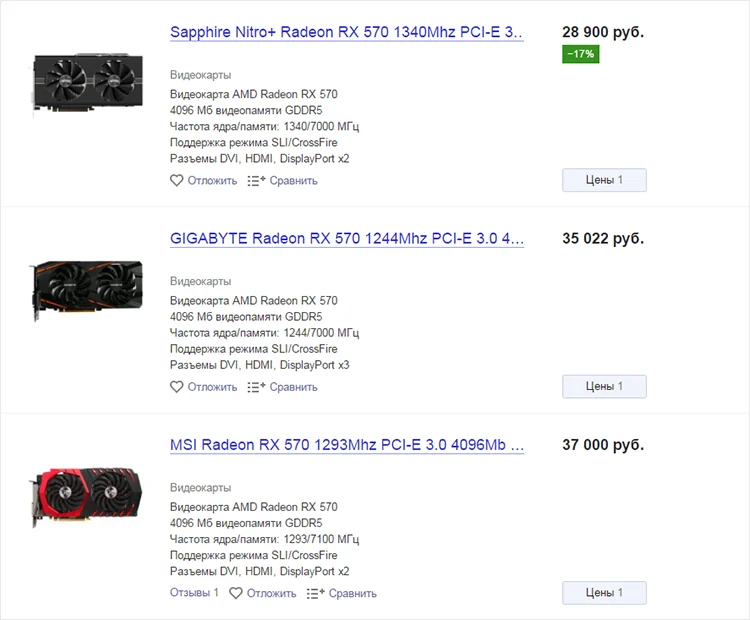750x620 pixels.
Task: Click heart icon for MSI Radeon card
Action: tap(236, 593)
